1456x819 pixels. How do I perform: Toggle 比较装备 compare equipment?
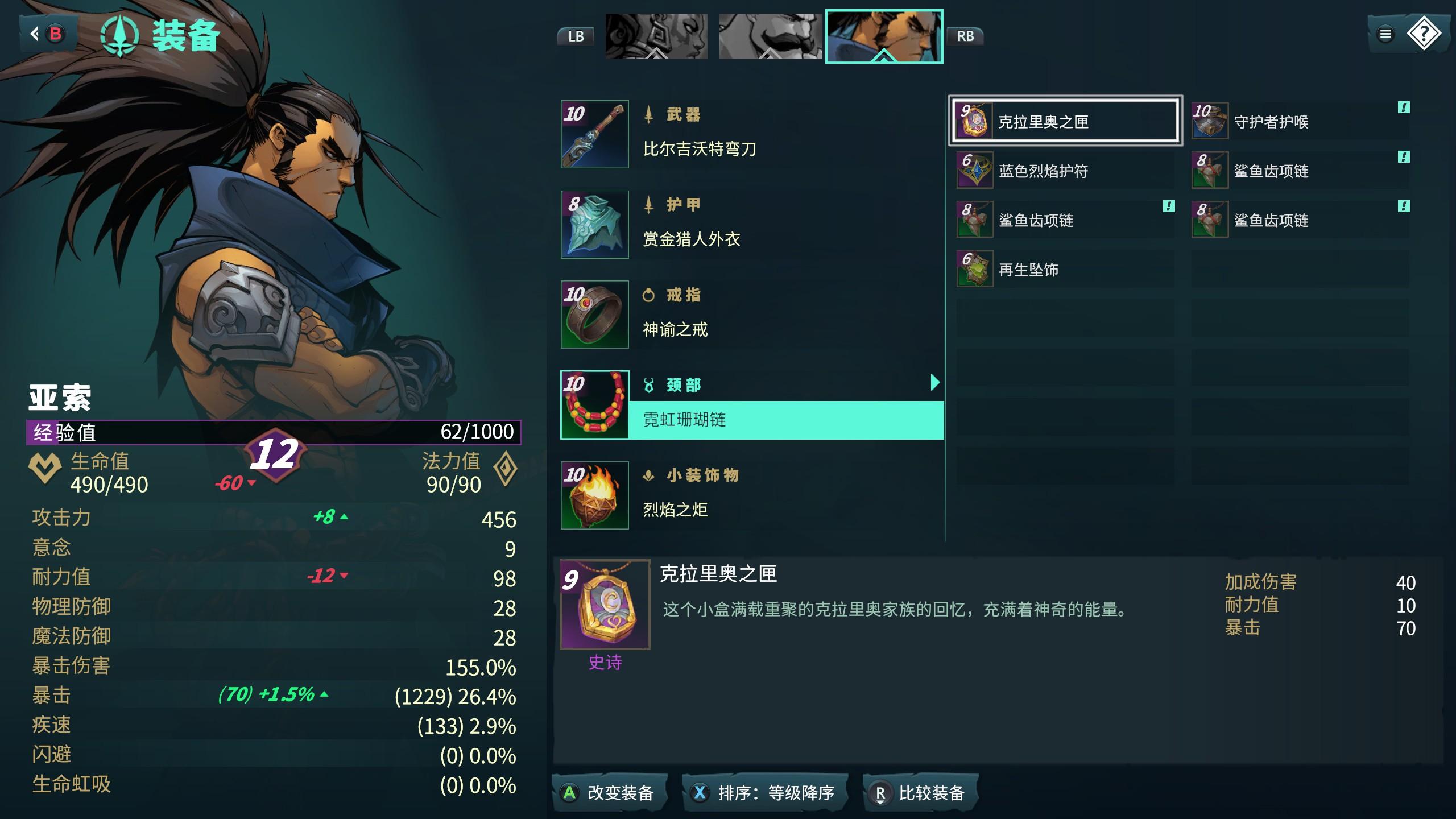point(920,792)
